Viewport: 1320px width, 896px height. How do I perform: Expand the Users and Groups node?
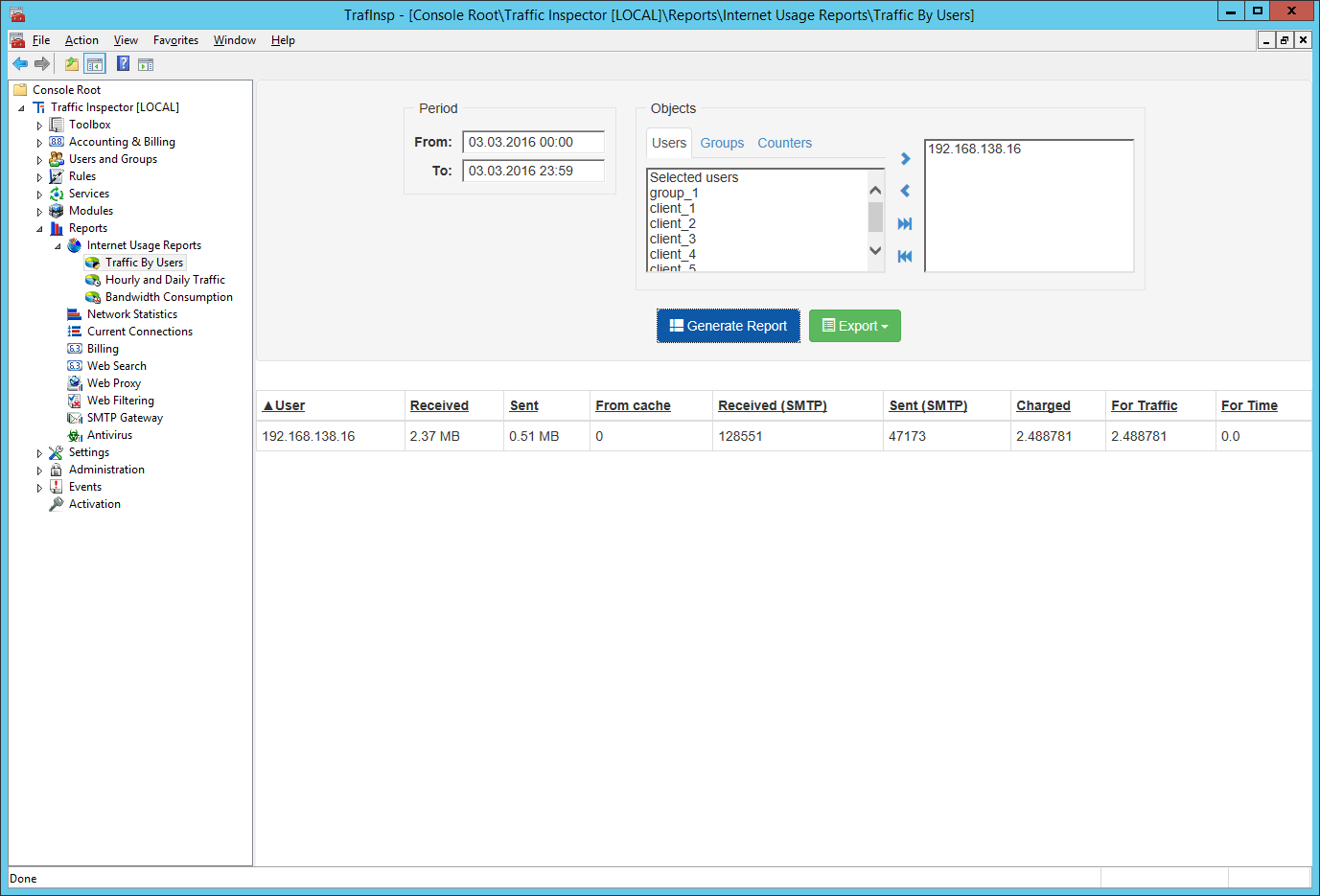tap(39, 160)
